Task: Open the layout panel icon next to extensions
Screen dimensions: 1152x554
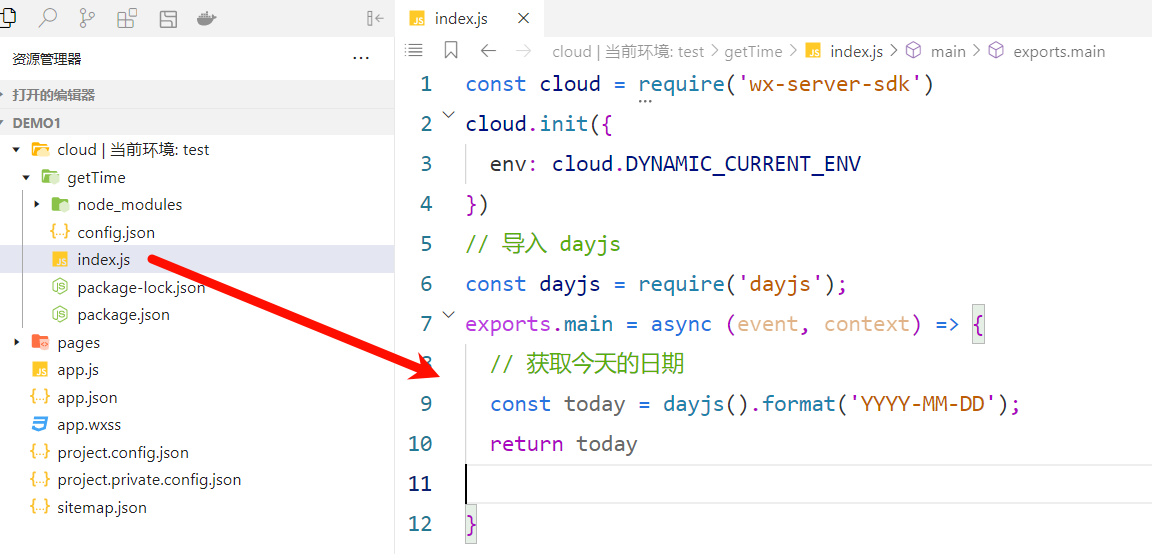Action: coord(168,18)
